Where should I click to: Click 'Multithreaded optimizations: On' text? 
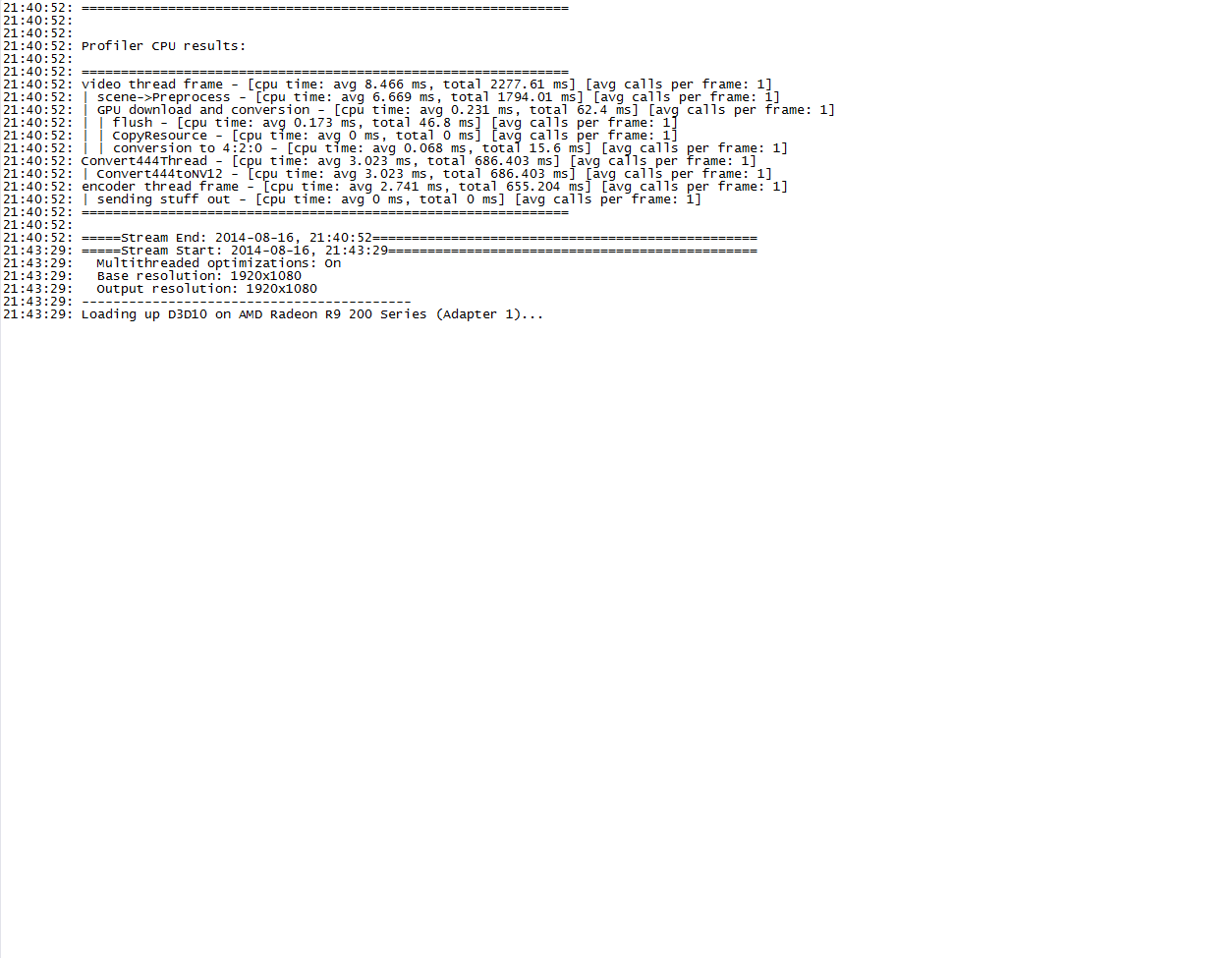[x=218, y=263]
